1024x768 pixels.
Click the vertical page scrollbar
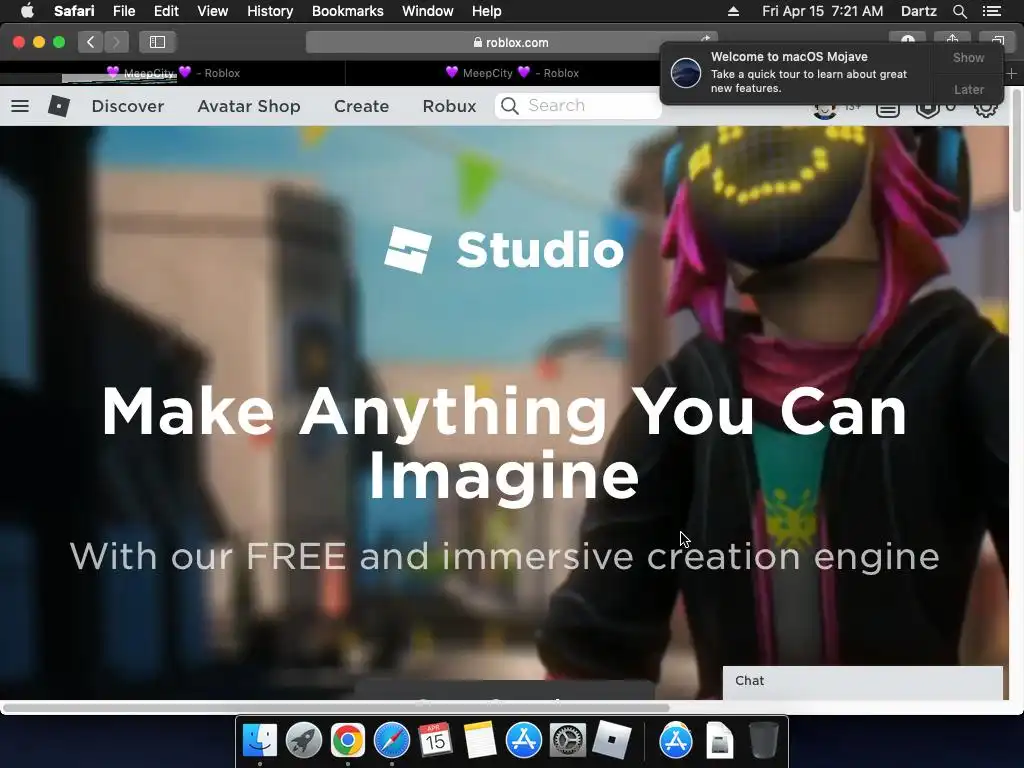1017,150
